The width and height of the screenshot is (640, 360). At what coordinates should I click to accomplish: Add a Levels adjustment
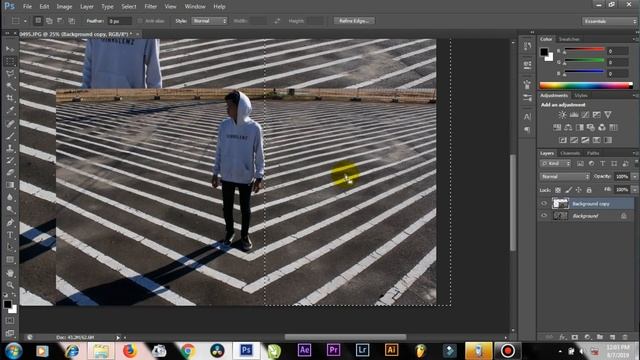point(574,115)
